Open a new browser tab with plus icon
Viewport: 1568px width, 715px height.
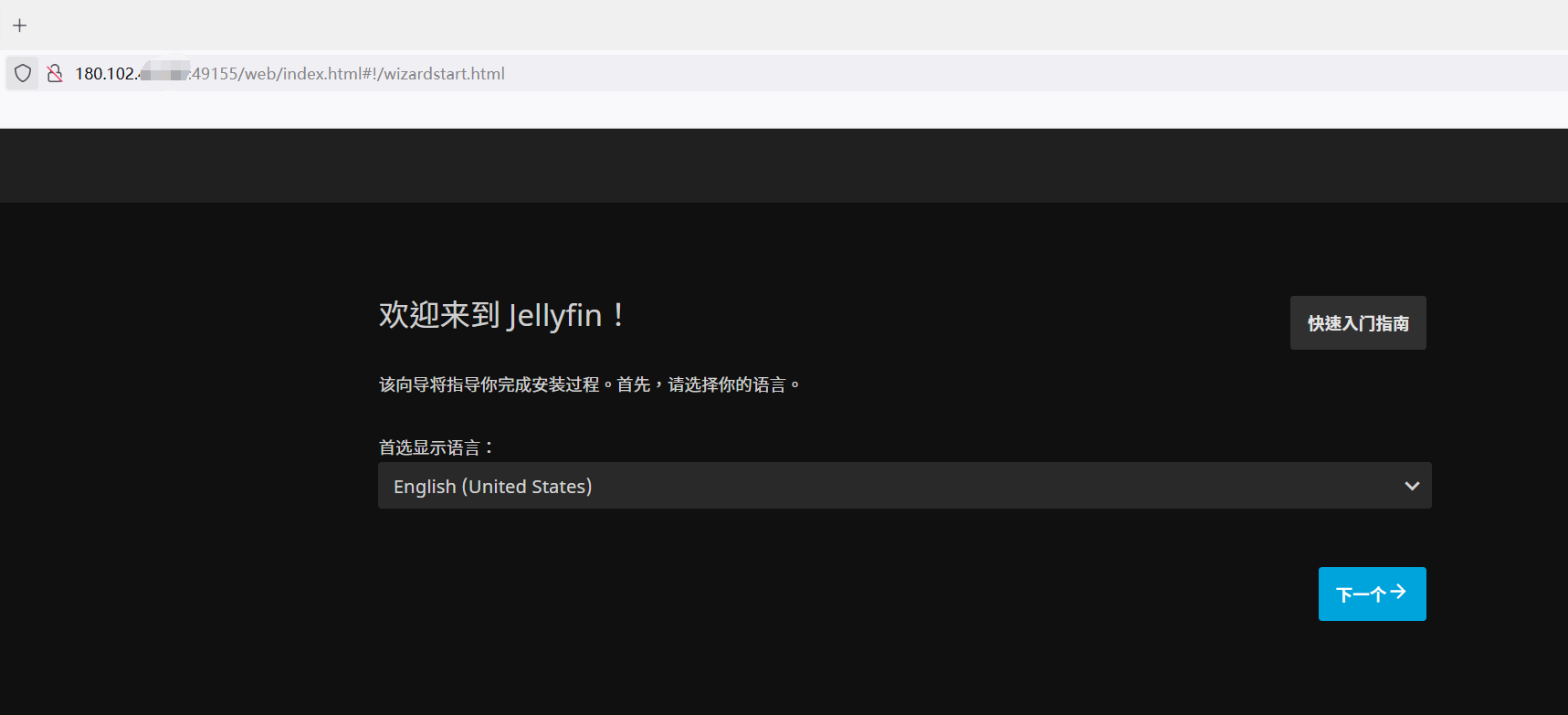tap(19, 26)
